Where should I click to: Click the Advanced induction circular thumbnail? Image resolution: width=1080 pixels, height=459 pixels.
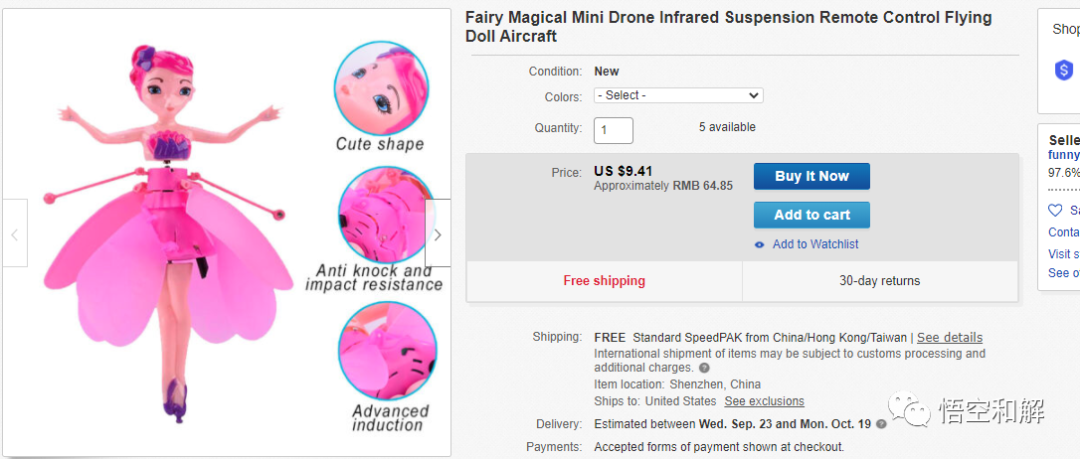386,351
